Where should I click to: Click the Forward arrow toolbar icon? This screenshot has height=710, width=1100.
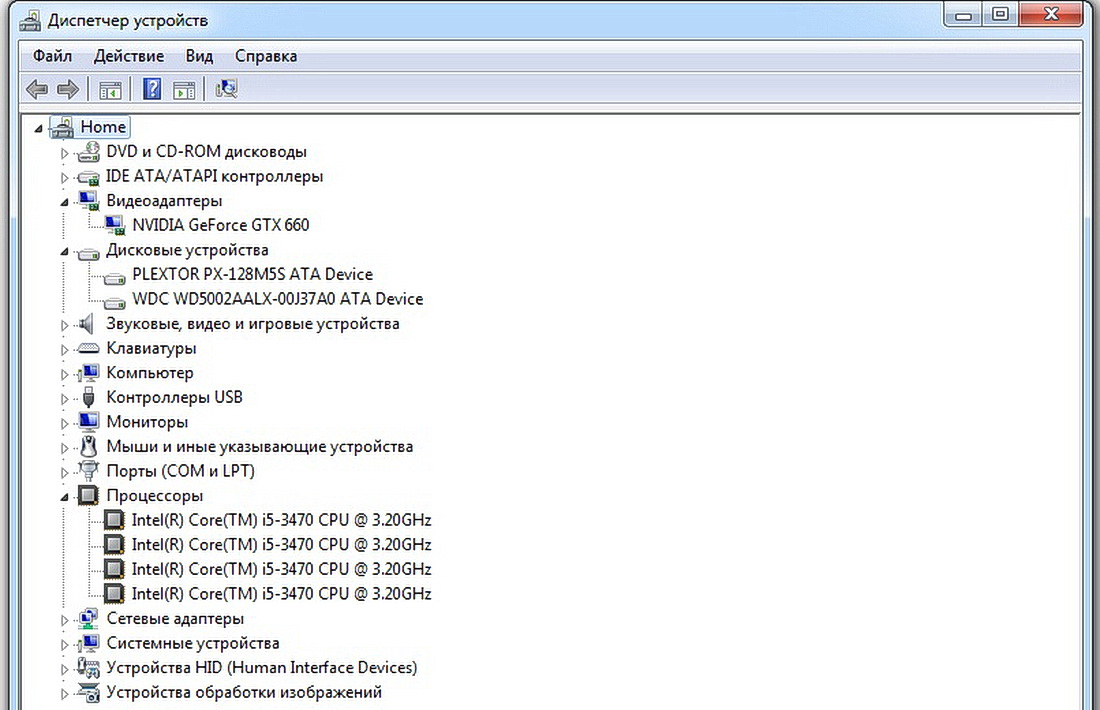68,89
